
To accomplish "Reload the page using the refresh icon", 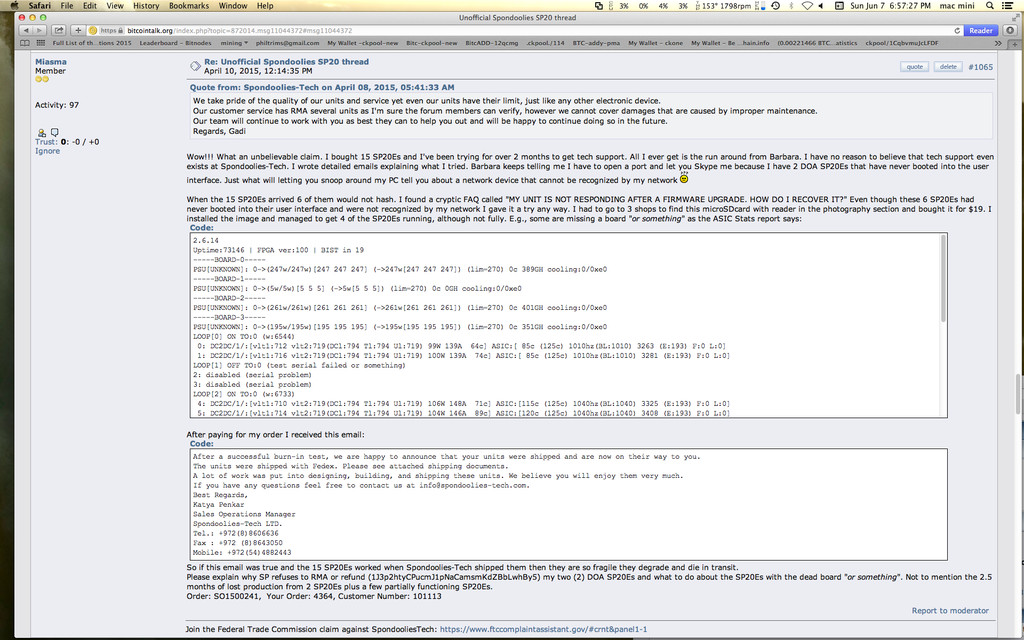I will [x=957, y=31].
